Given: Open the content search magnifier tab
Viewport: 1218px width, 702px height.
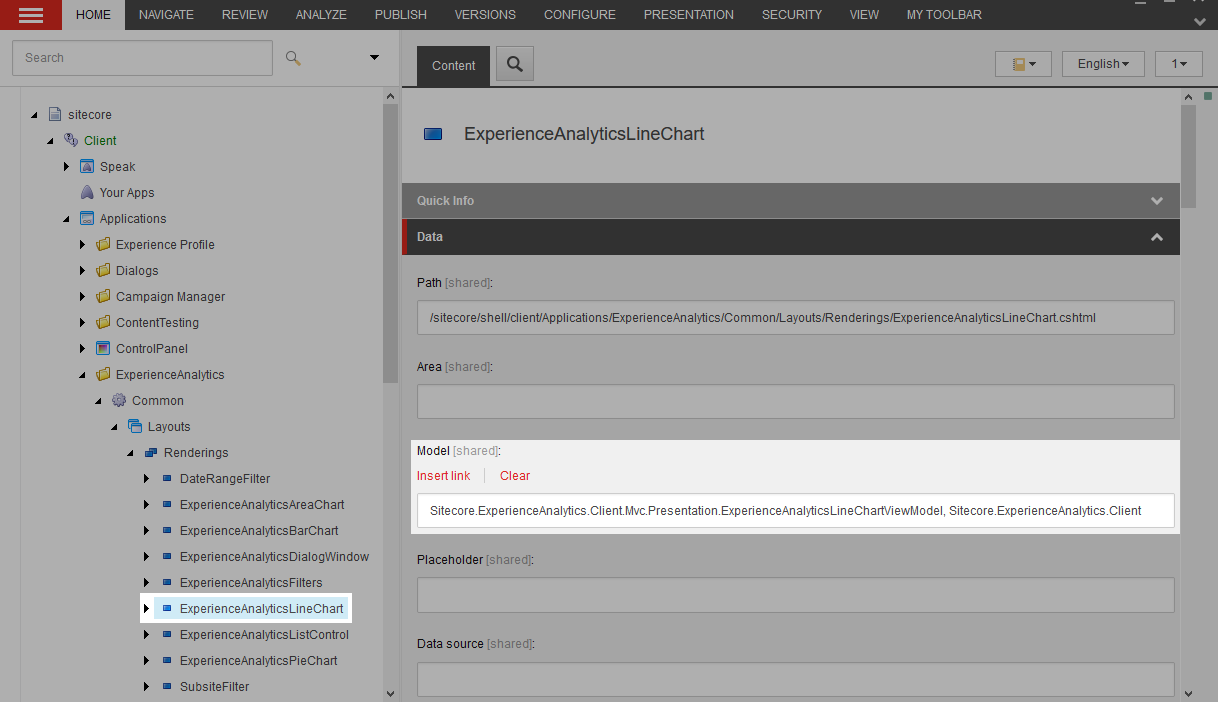Looking at the screenshot, I should point(514,64).
